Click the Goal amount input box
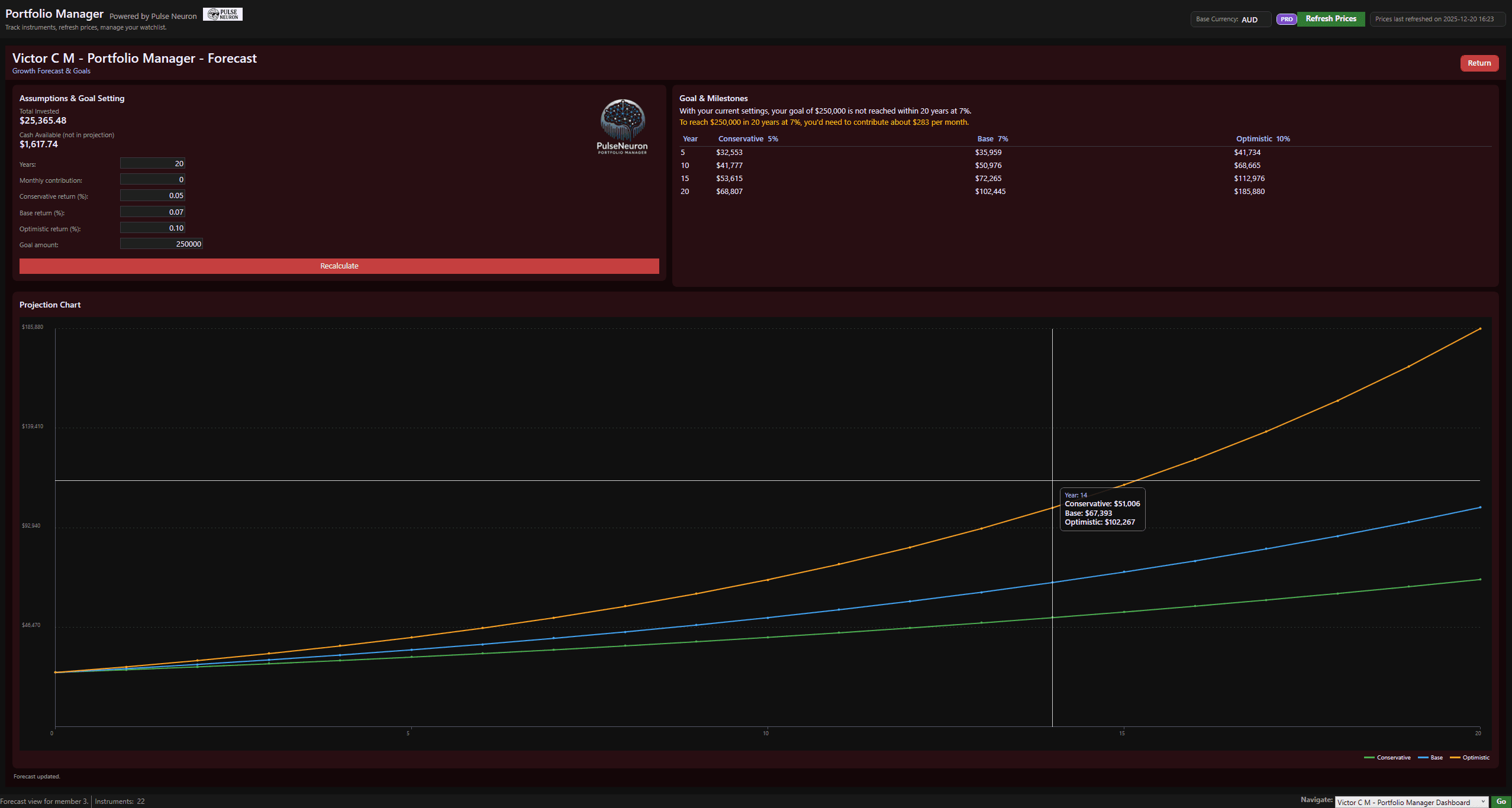This screenshot has width=1512, height=808. coord(161,244)
